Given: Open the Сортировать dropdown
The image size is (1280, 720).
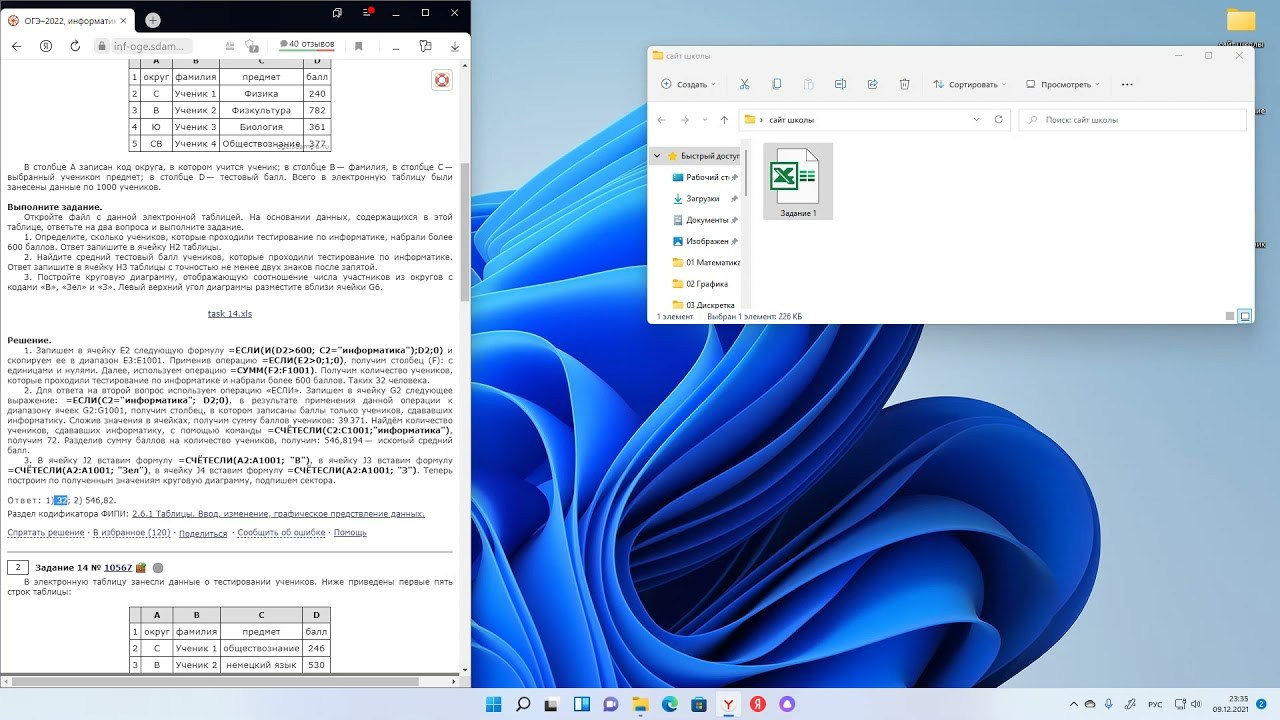Looking at the screenshot, I should pyautogui.click(x=969, y=85).
